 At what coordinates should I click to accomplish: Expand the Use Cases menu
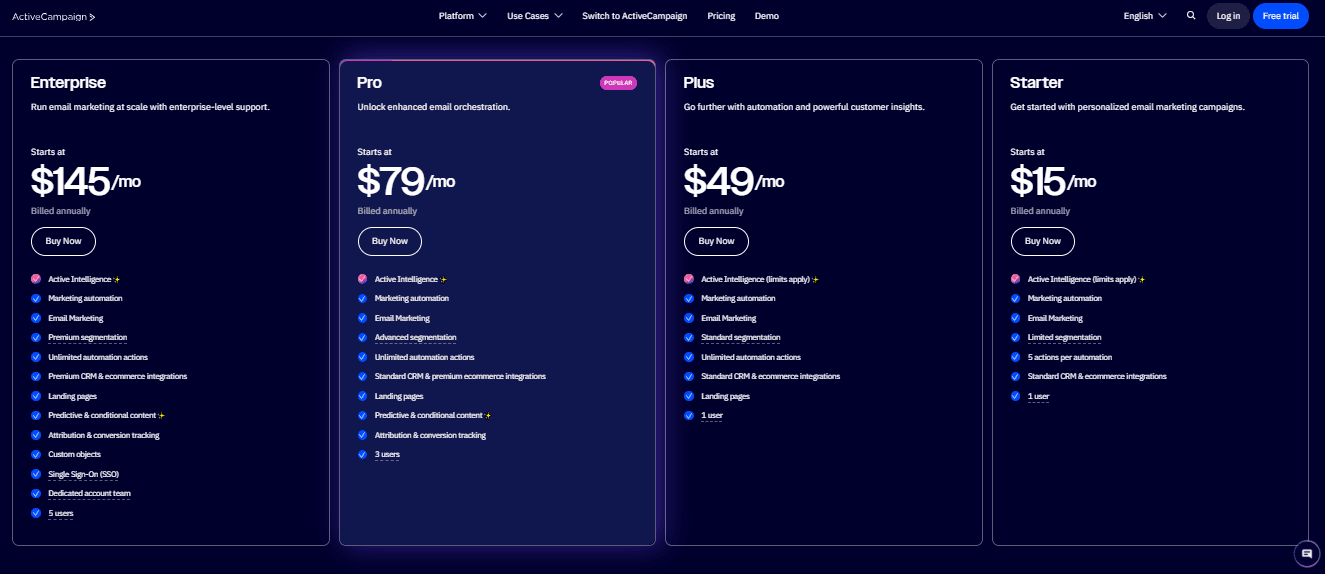[535, 16]
